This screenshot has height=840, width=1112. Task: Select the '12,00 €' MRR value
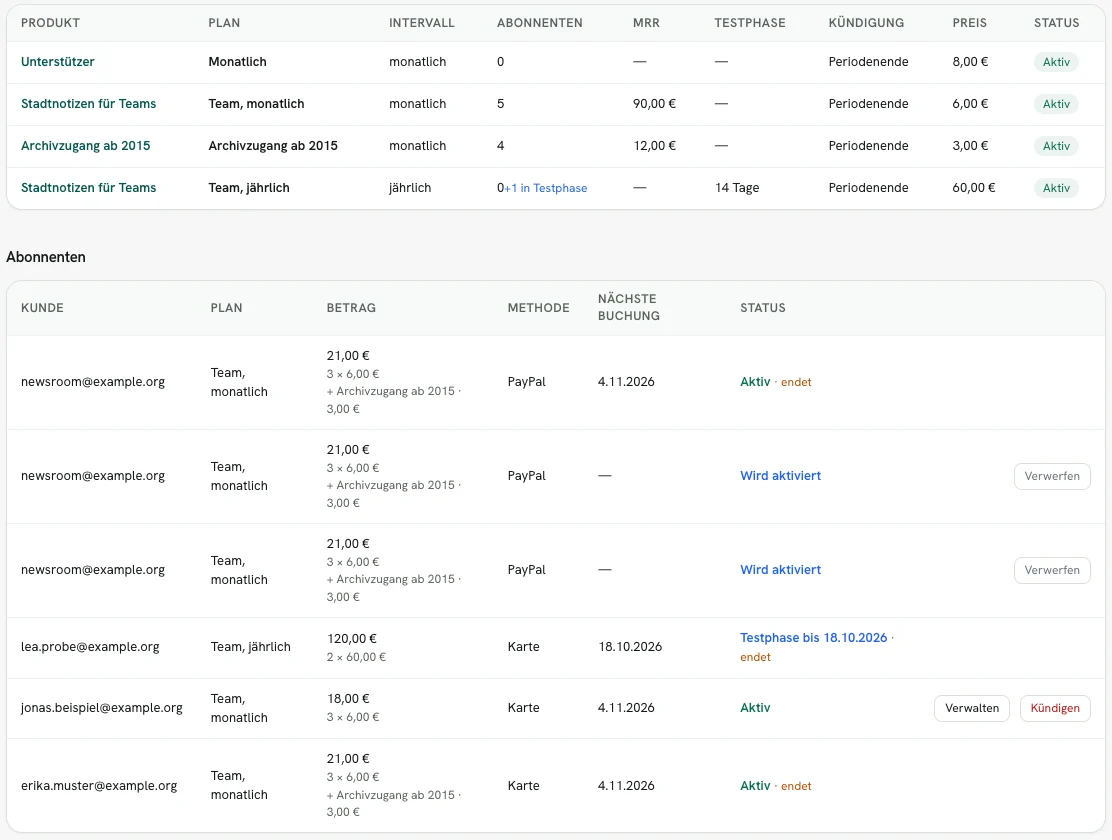654,145
